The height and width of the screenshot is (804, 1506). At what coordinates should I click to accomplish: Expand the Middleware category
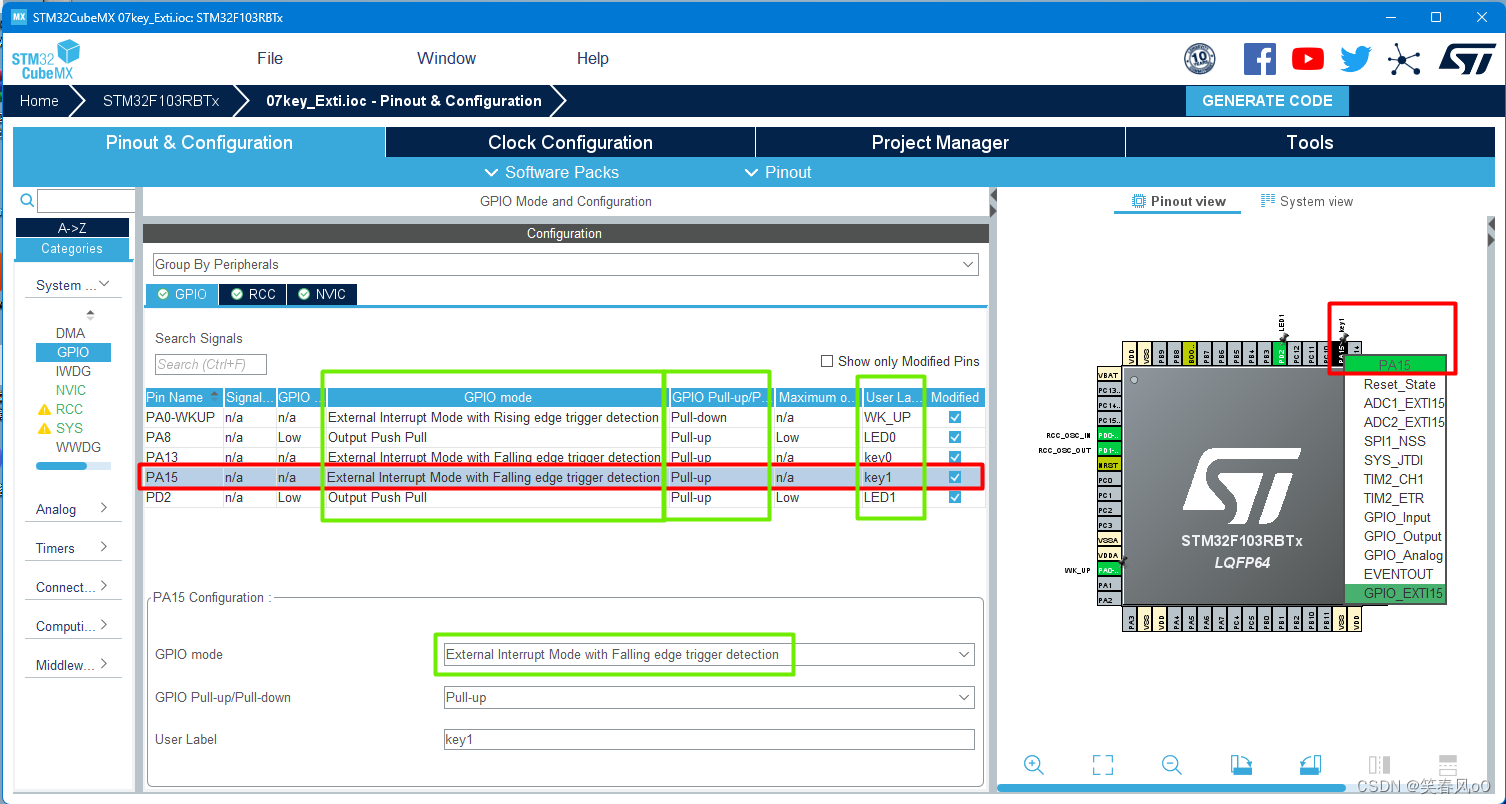(73, 665)
